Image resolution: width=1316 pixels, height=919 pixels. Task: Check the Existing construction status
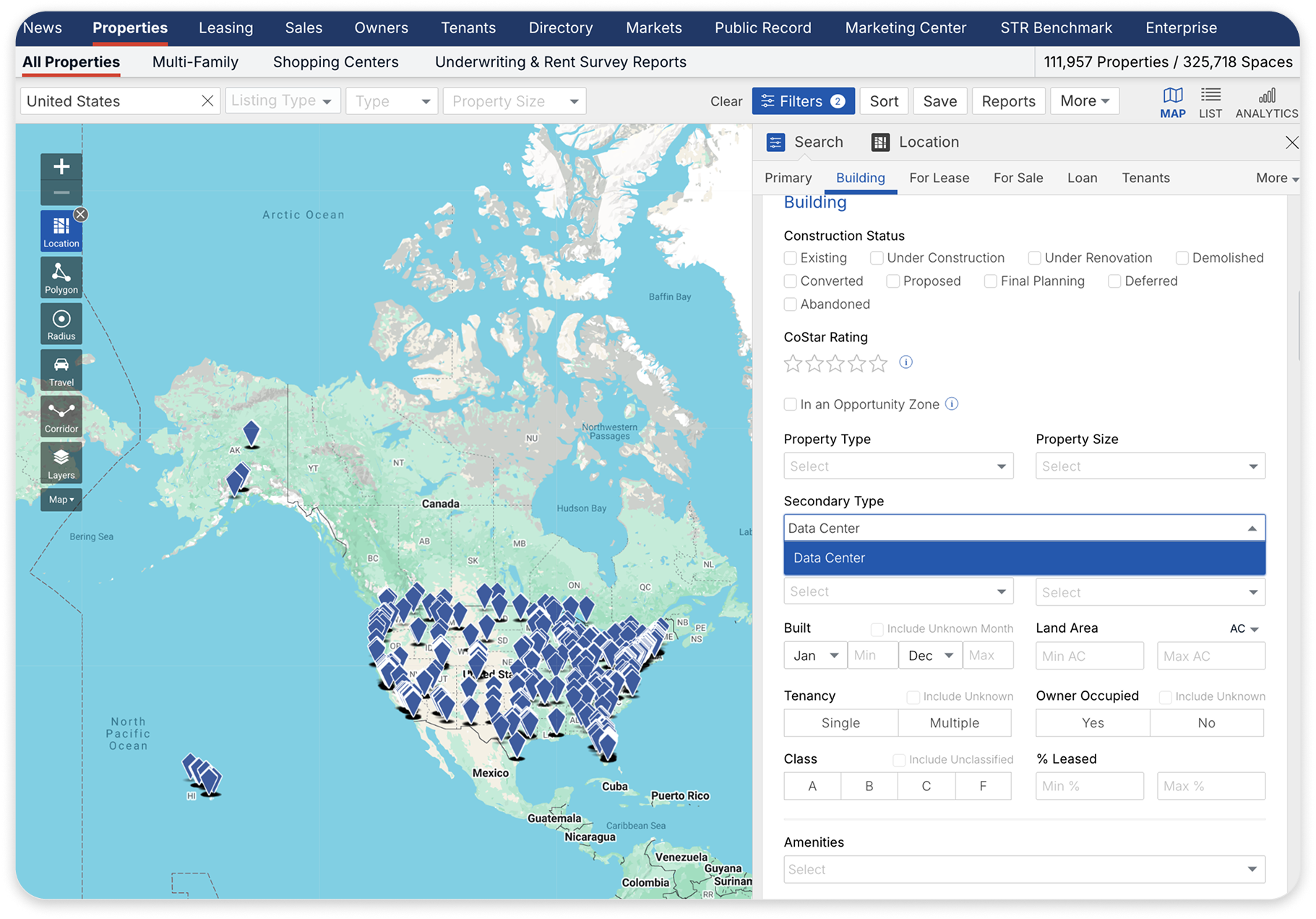[x=790, y=257]
